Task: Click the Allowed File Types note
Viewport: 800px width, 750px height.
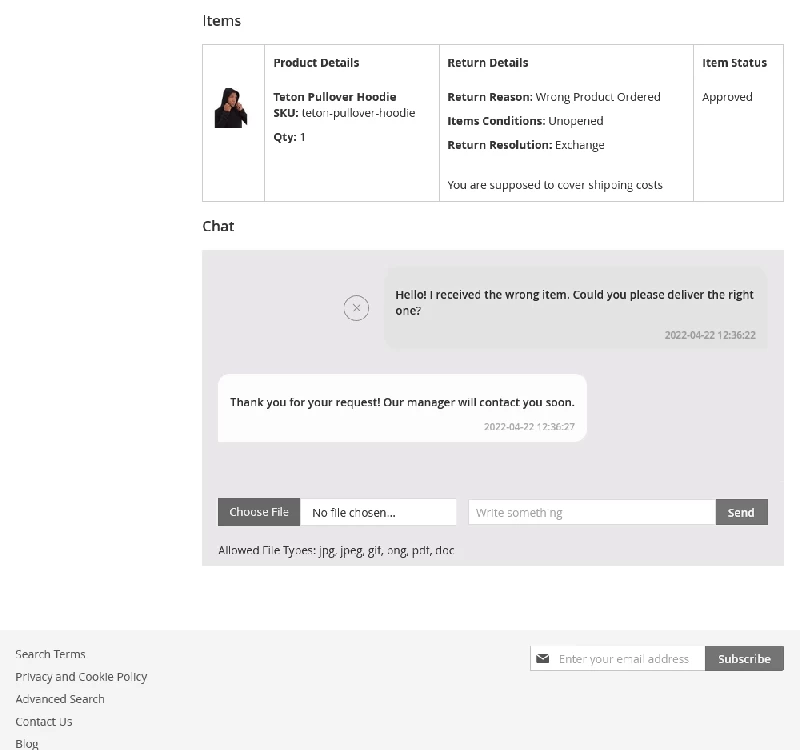Action: pos(336,551)
